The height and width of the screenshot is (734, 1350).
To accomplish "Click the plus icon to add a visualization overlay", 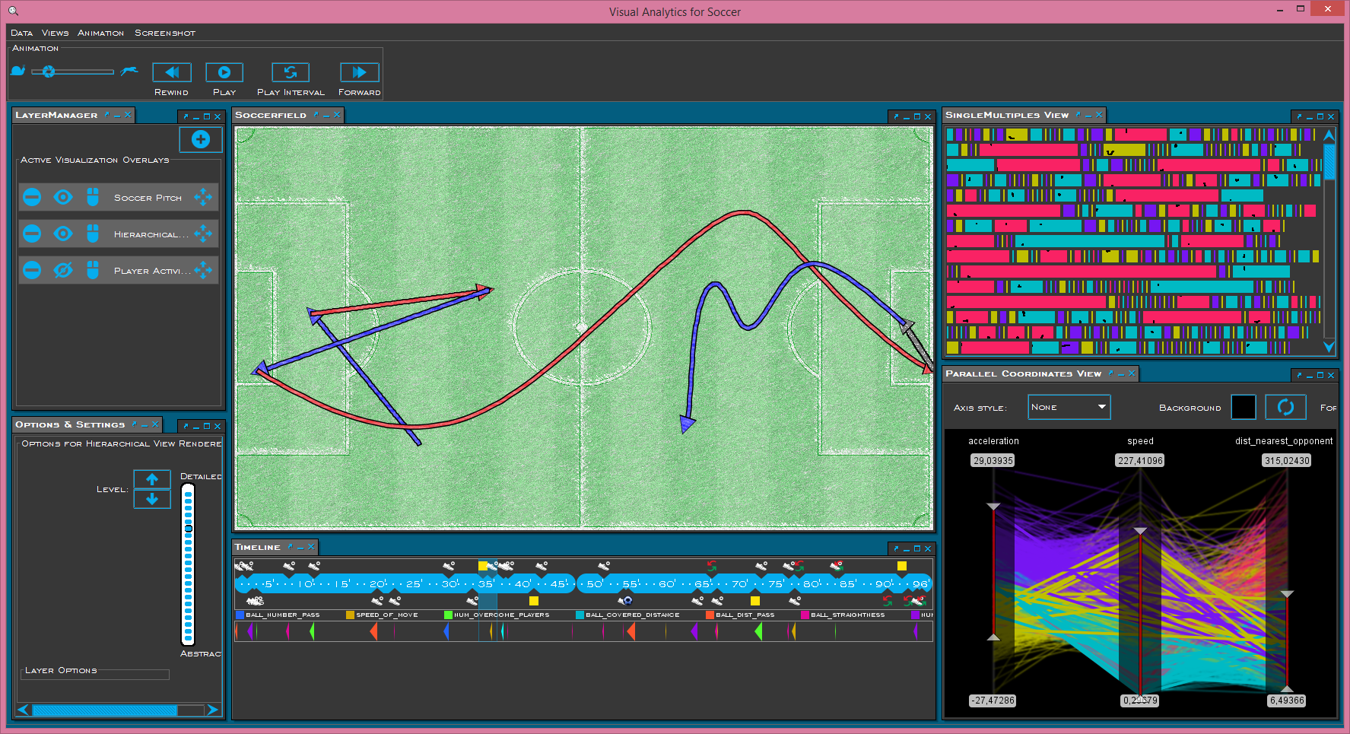I will coord(200,139).
